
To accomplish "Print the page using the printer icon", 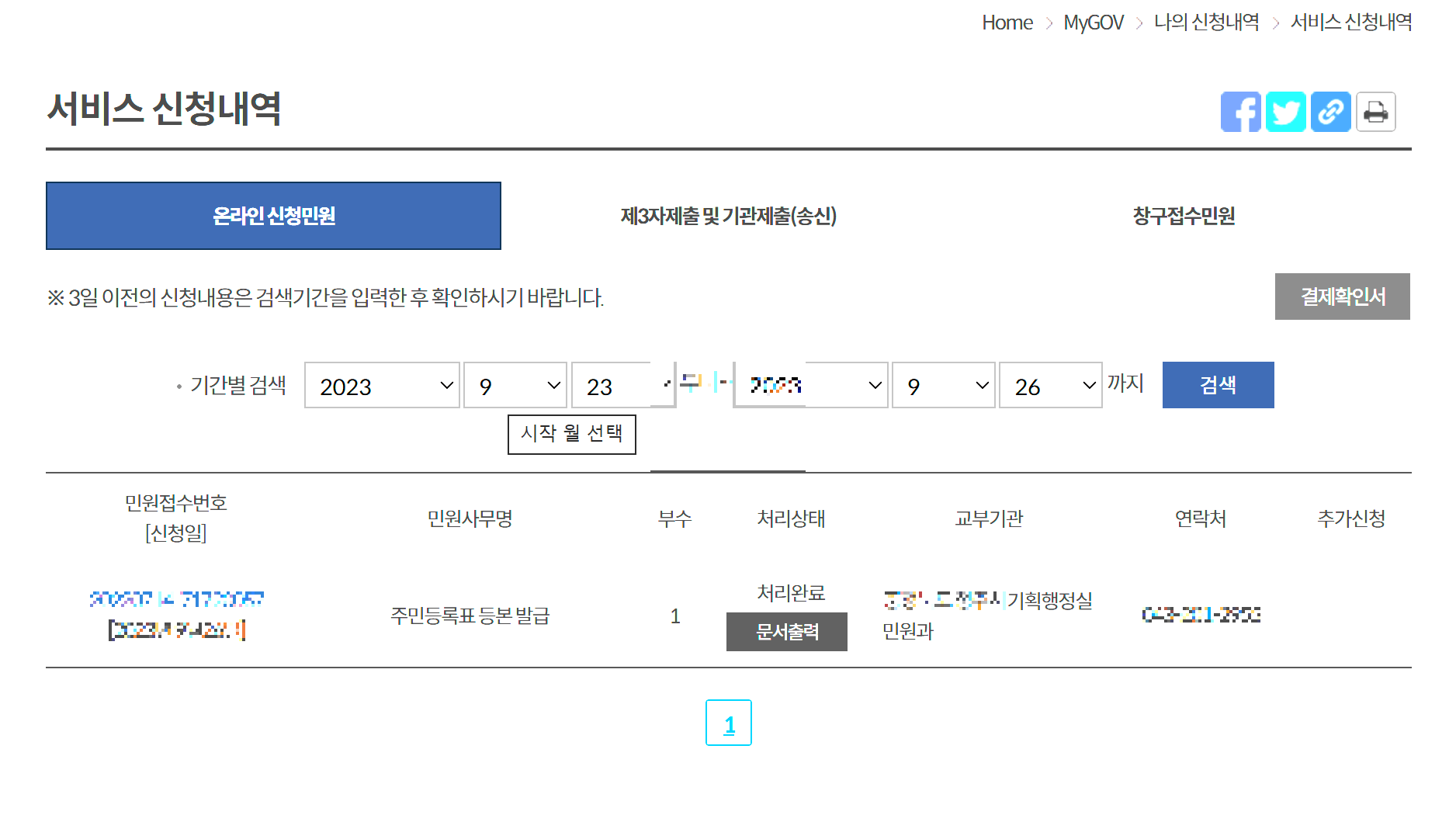I will pyautogui.click(x=1375, y=112).
